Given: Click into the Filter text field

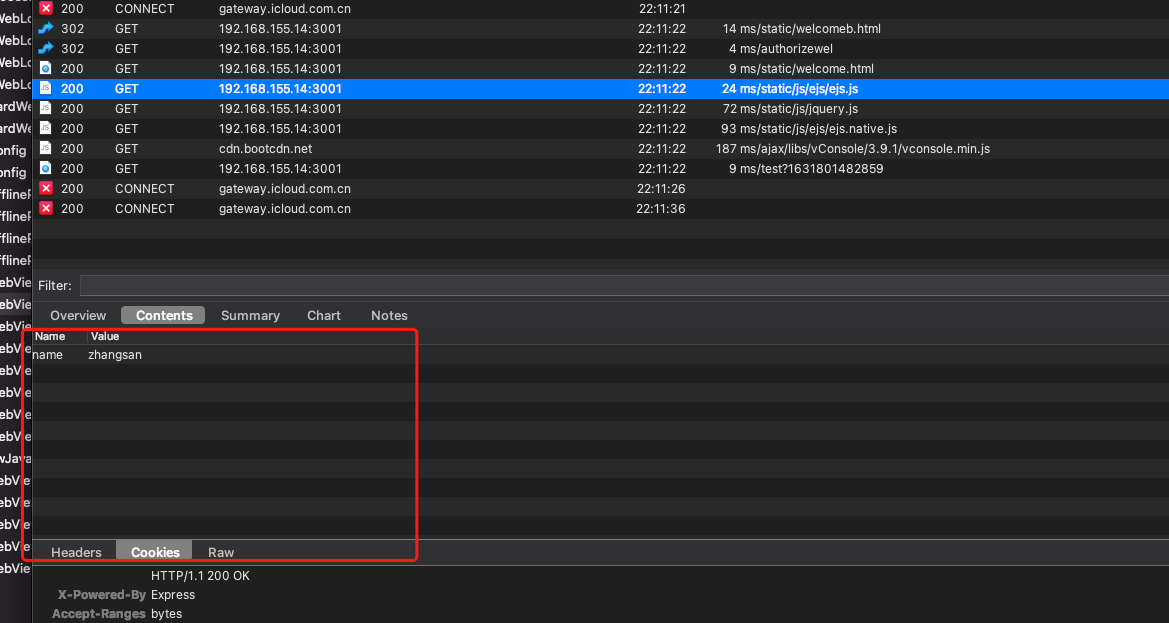Looking at the screenshot, I should coord(620,286).
